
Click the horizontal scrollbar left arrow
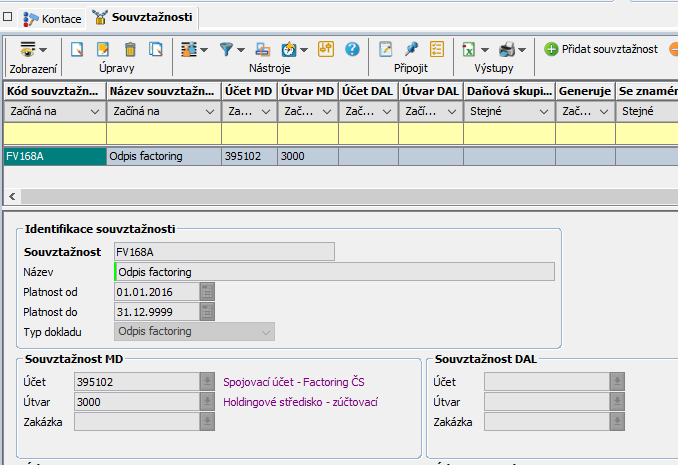11,197
